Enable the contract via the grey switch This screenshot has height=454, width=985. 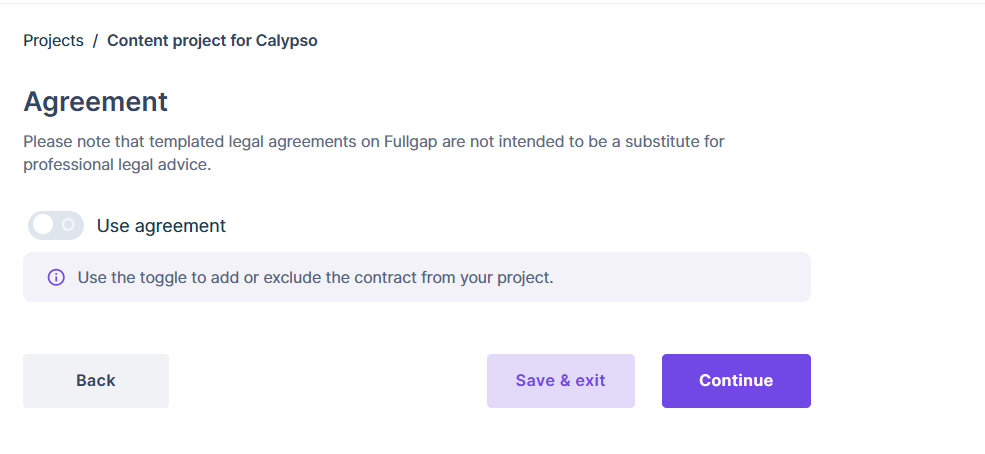56,225
